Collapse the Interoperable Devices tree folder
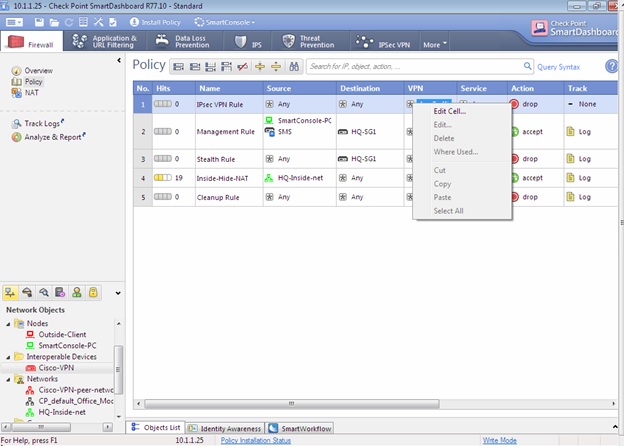 [8, 357]
